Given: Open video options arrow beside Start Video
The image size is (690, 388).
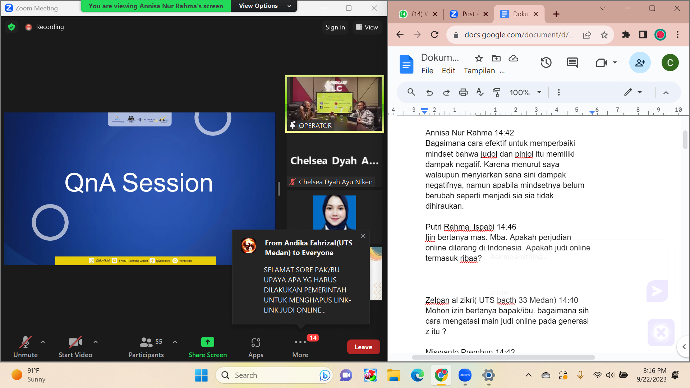Looking at the screenshot, I should [95, 342].
